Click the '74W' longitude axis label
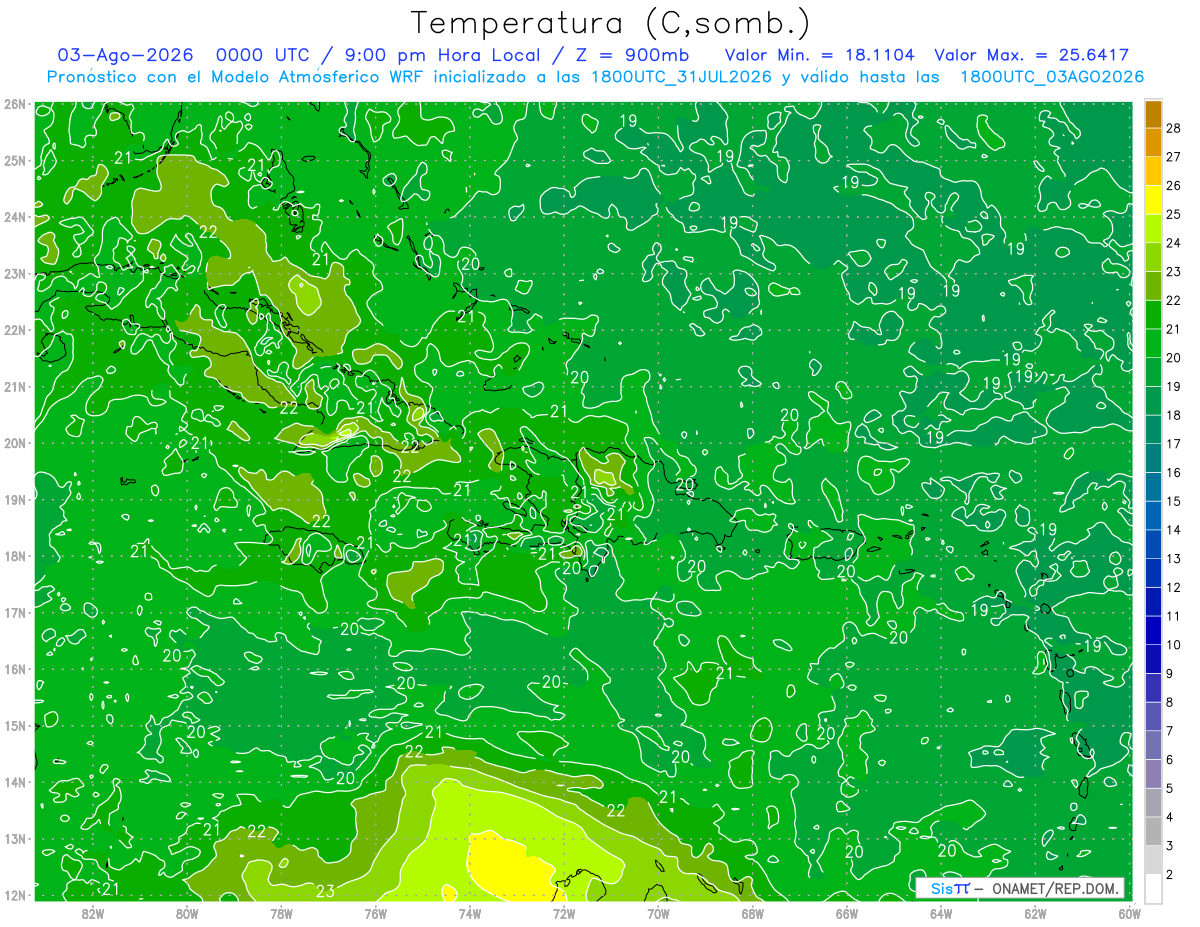This screenshot has height=927, width=1200. point(469,913)
